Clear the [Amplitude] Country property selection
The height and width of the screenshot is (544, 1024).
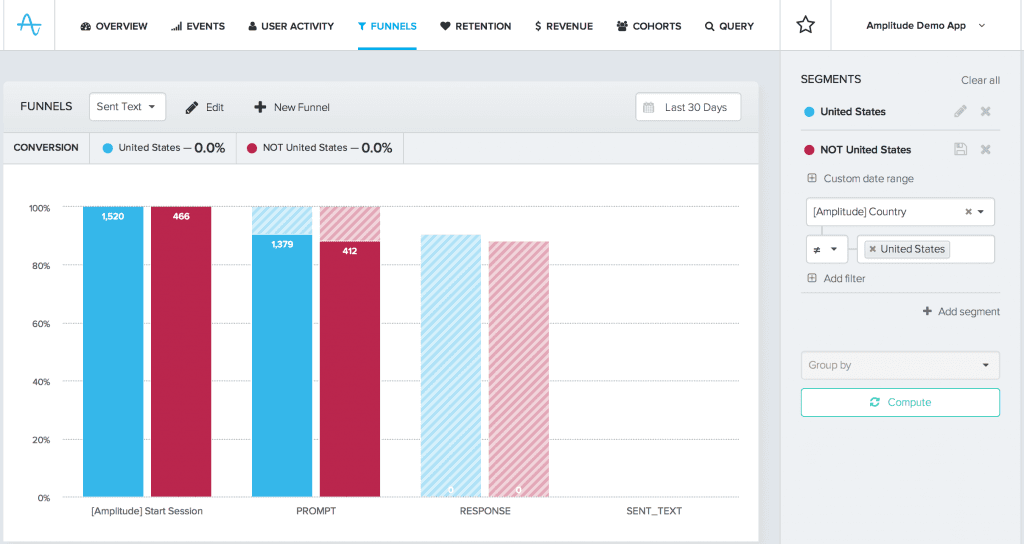[x=968, y=212]
